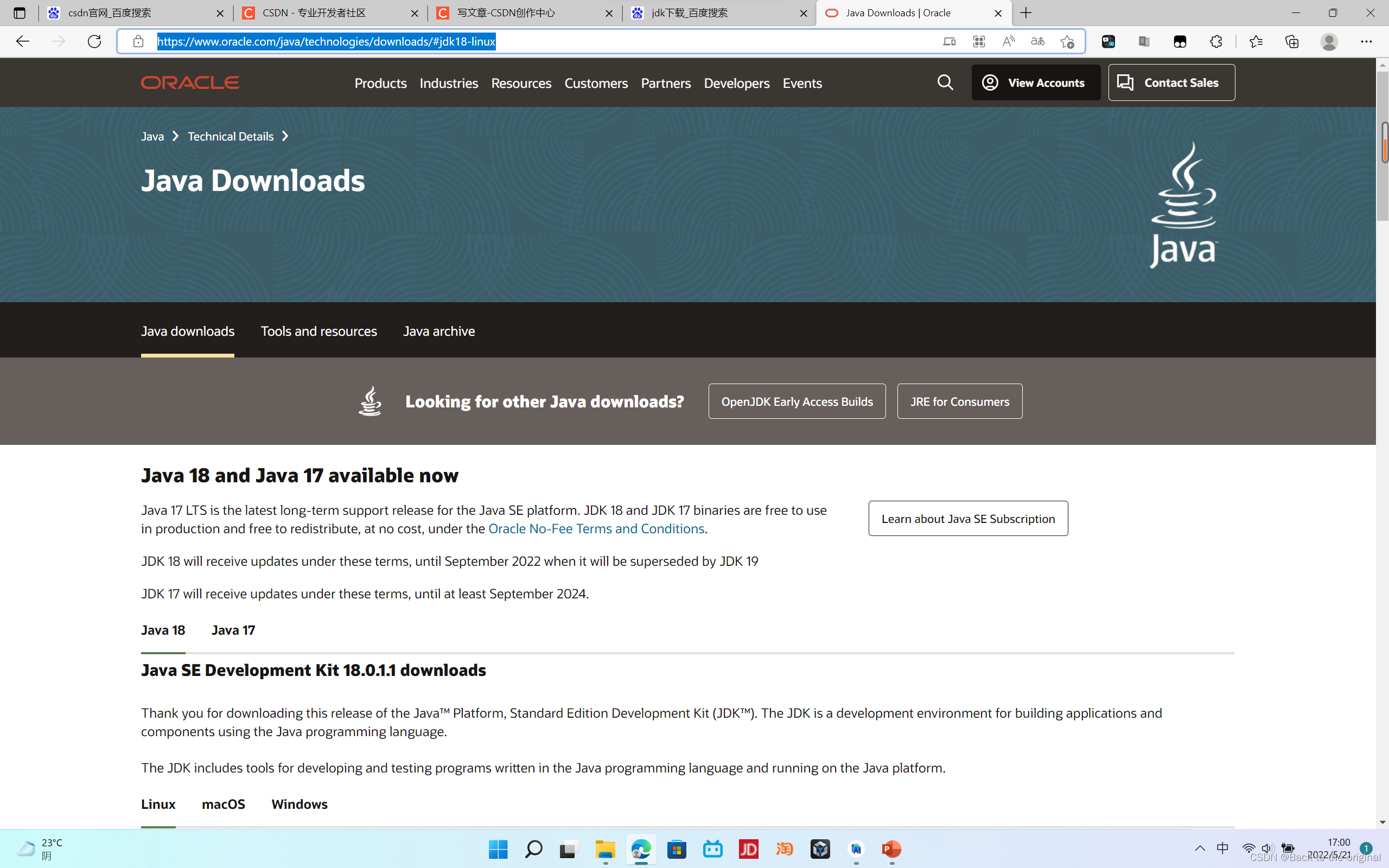The width and height of the screenshot is (1389, 868).
Task: Click JRE for Consumers button
Action: click(x=960, y=401)
